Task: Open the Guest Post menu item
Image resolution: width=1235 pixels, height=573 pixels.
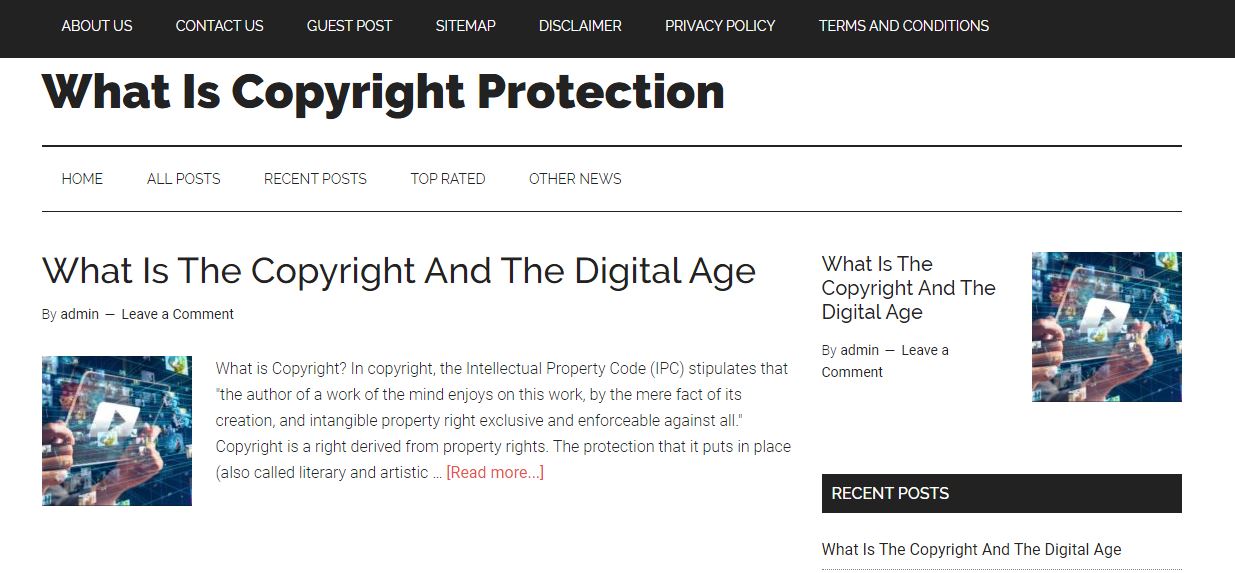Action: [x=349, y=26]
